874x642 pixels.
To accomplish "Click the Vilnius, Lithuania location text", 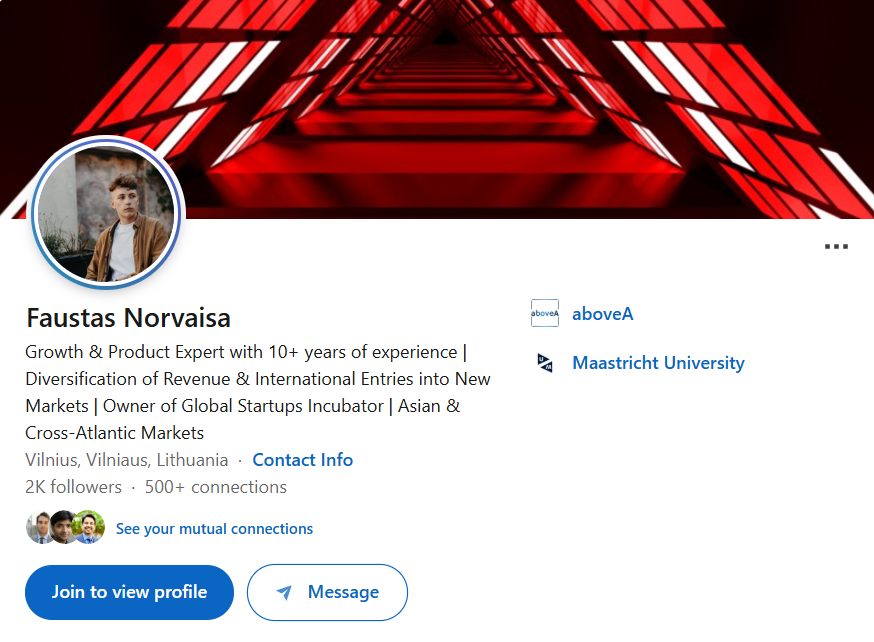I will [x=127, y=460].
